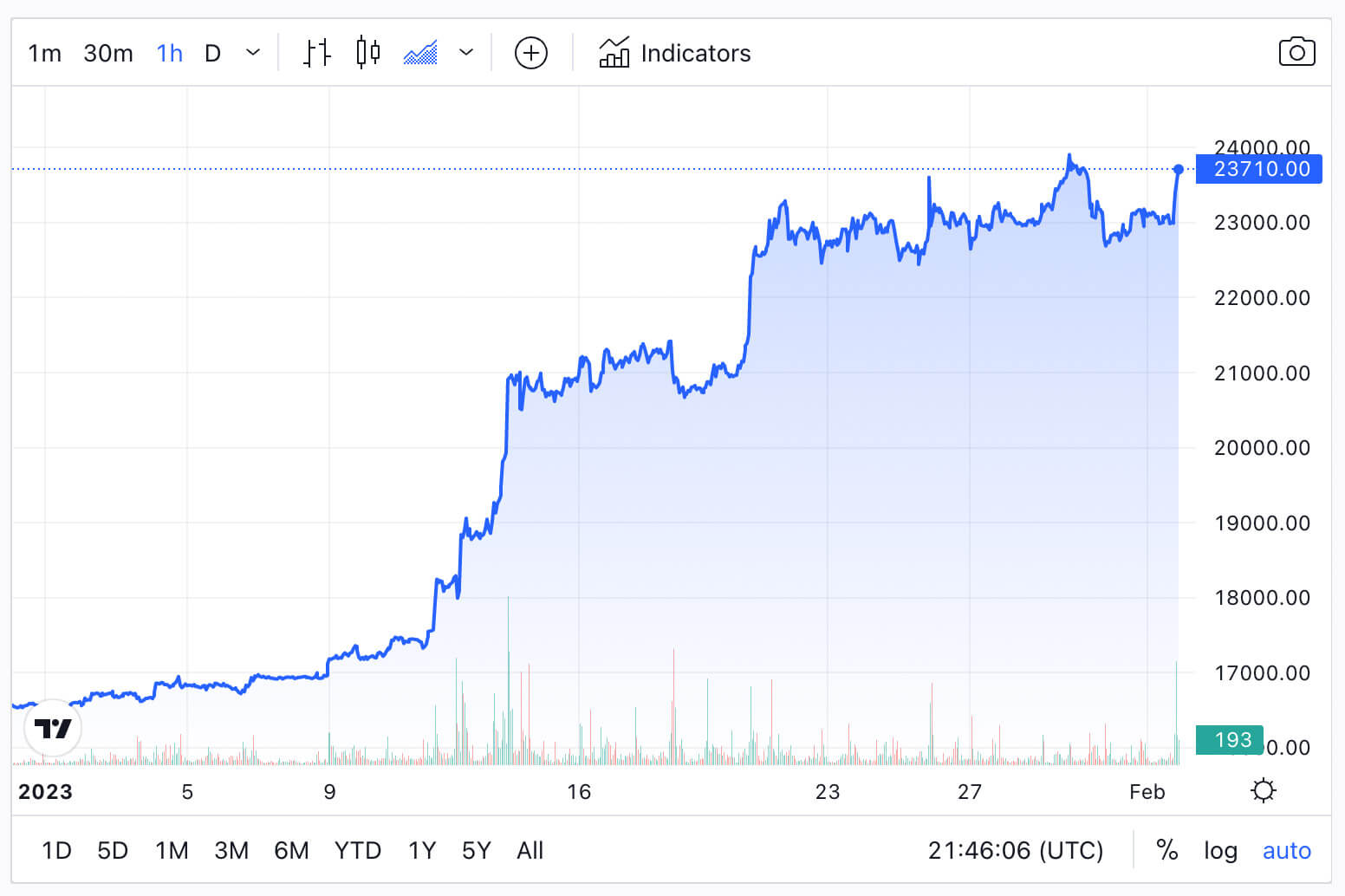Click the Indicators chart icon
The height and width of the screenshot is (896, 1345).
(x=615, y=52)
